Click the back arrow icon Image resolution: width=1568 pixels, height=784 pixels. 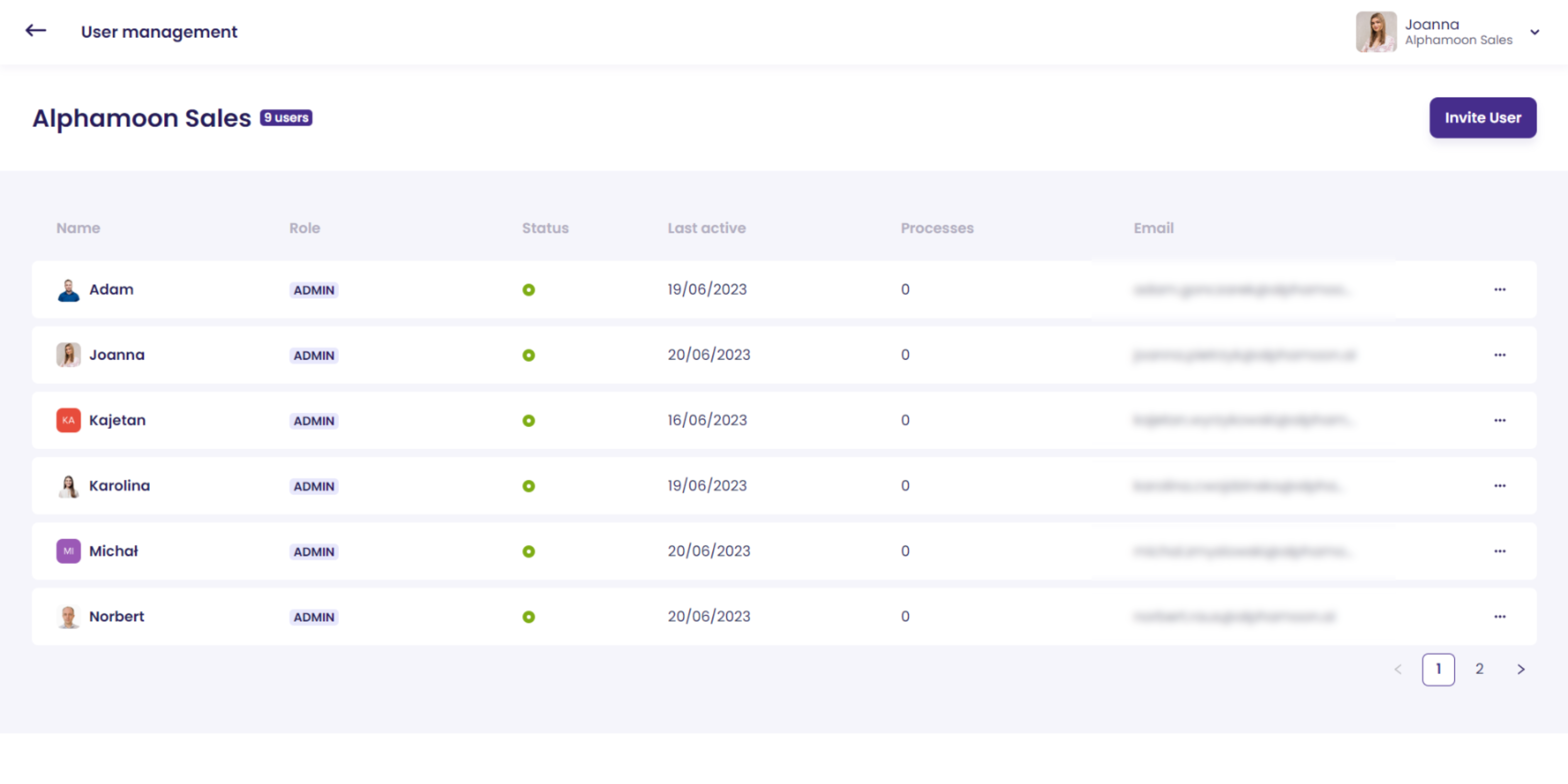[x=35, y=30]
